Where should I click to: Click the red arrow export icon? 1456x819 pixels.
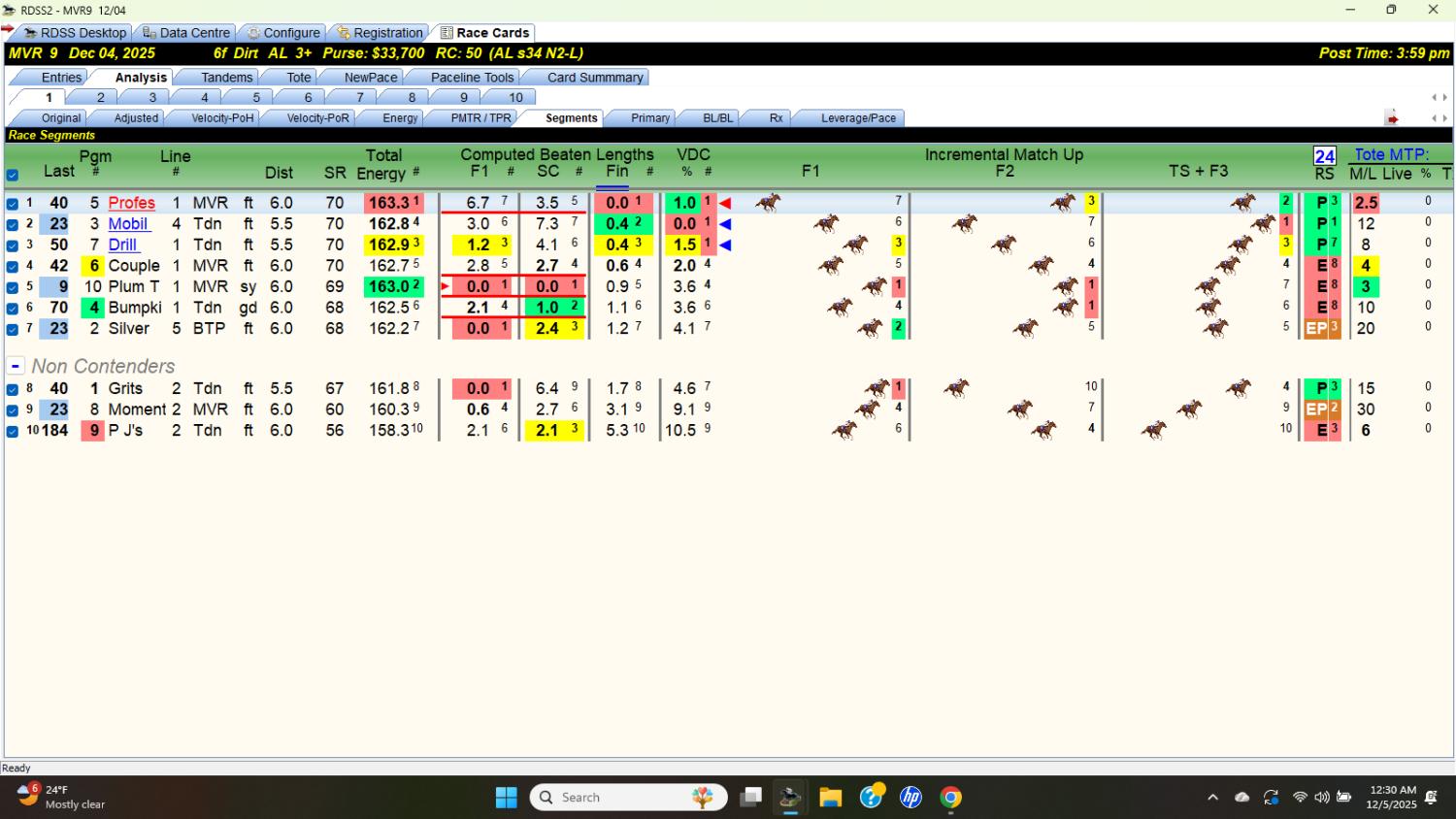pyautogui.click(x=1392, y=118)
